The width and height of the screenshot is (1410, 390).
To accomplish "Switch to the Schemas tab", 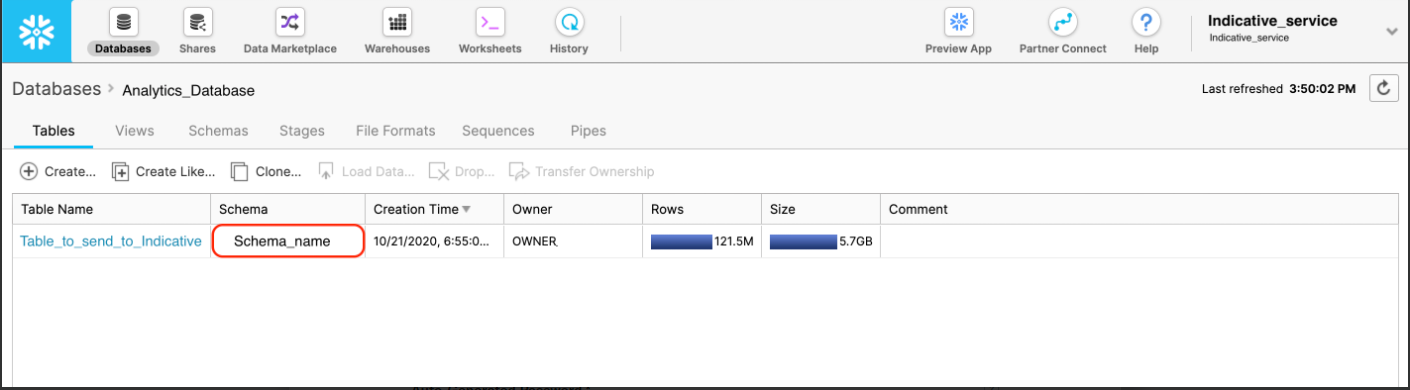I will click(218, 131).
